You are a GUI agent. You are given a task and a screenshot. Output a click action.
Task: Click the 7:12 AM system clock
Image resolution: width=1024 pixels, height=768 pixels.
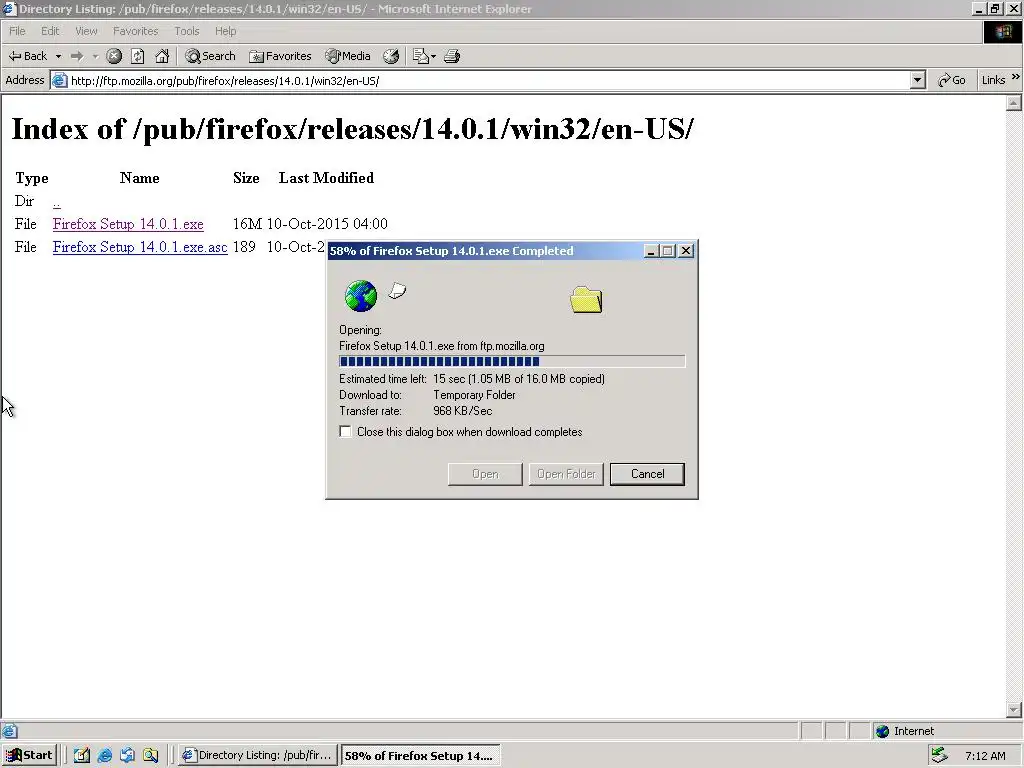pos(985,756)
